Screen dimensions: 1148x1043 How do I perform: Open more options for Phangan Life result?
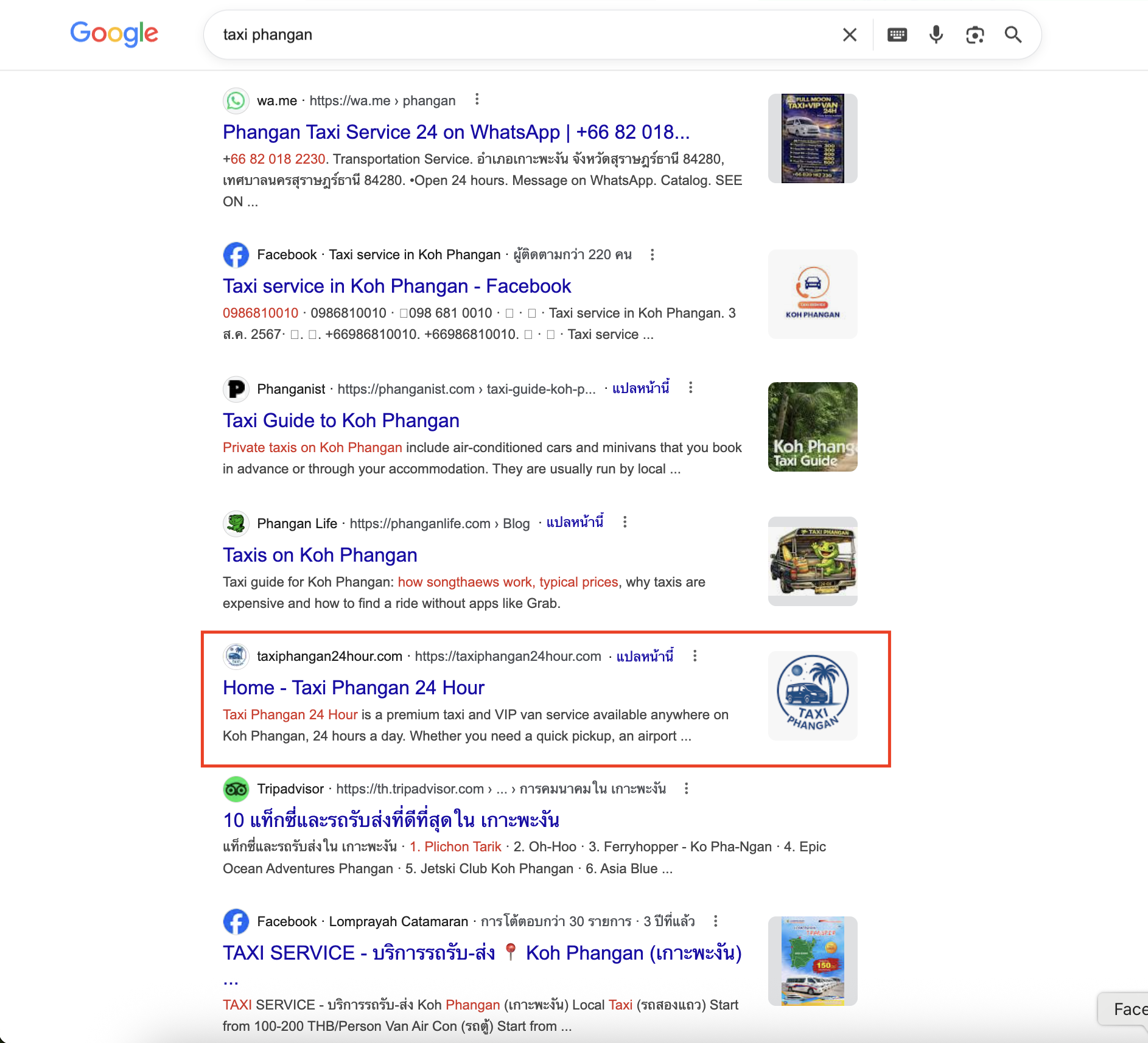coord(625,522)
